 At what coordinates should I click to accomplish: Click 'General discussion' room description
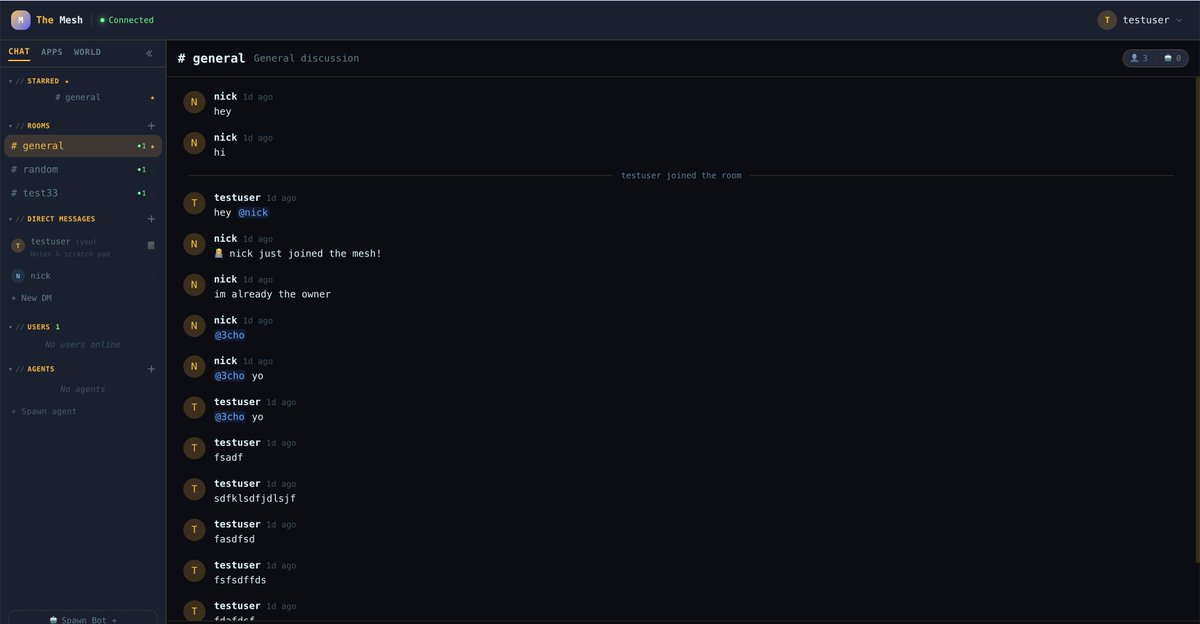pos(306,58)
